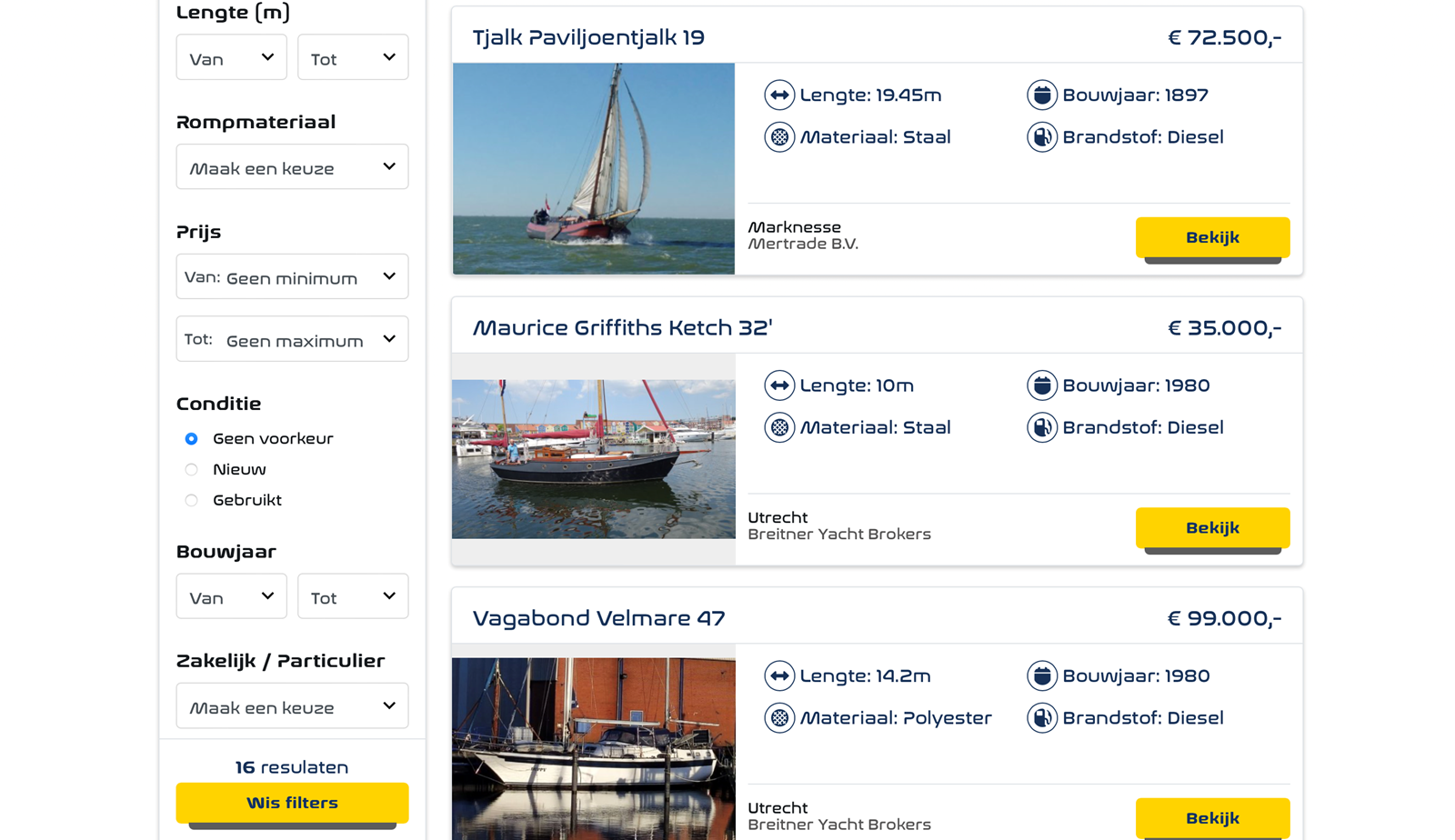
Task: Click the length icon next to Lengte: 14.2m
Action: [779, 676]
